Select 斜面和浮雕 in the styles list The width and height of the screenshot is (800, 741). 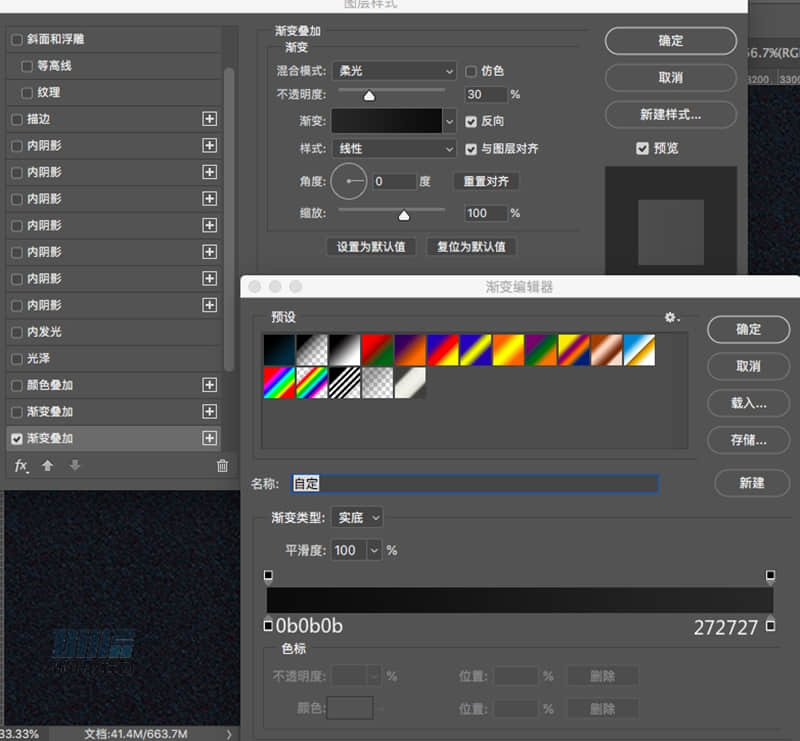55,39
